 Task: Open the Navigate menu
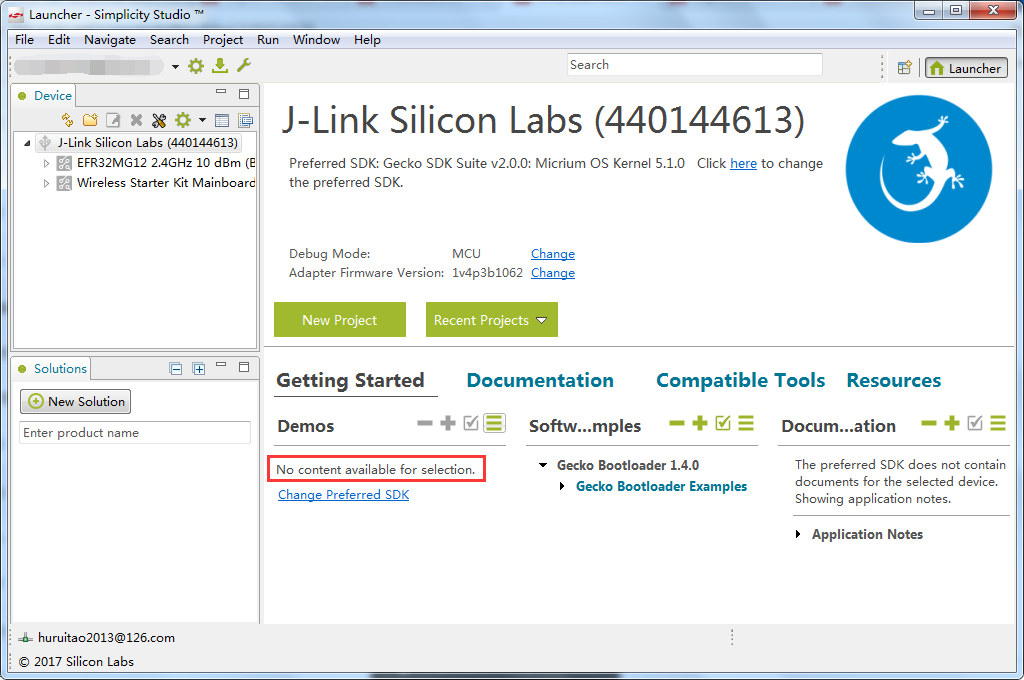point(110,40)
